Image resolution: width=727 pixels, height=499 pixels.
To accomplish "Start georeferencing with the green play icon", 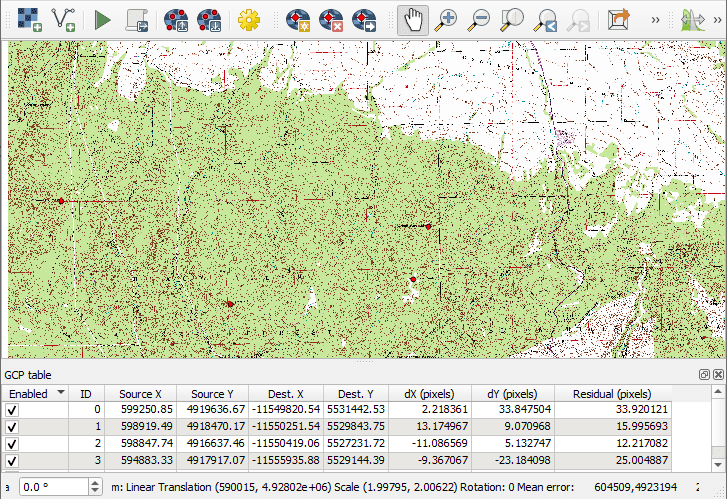I will [x=102, y=19].
